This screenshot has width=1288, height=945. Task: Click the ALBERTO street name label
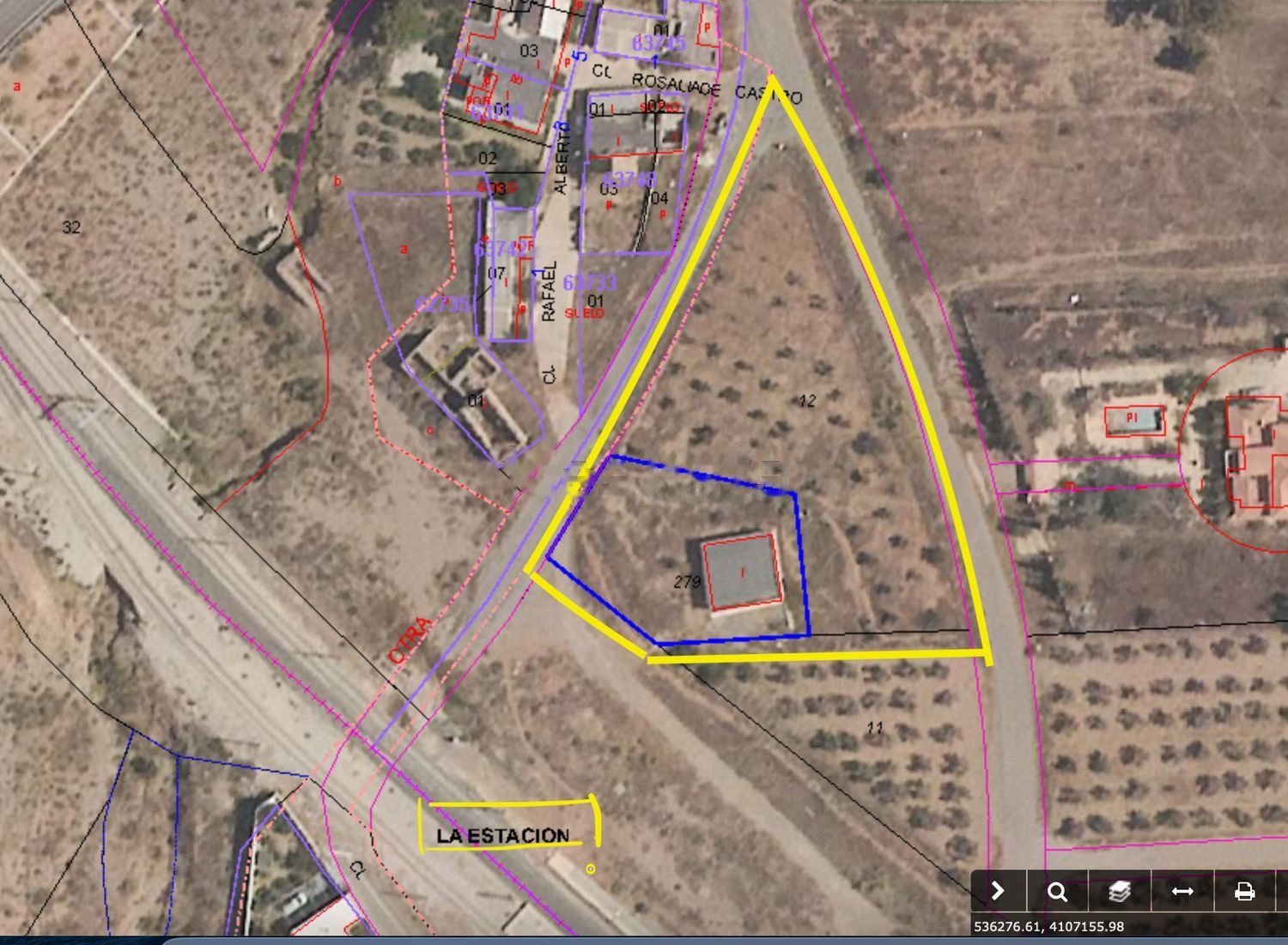(561, 158)
